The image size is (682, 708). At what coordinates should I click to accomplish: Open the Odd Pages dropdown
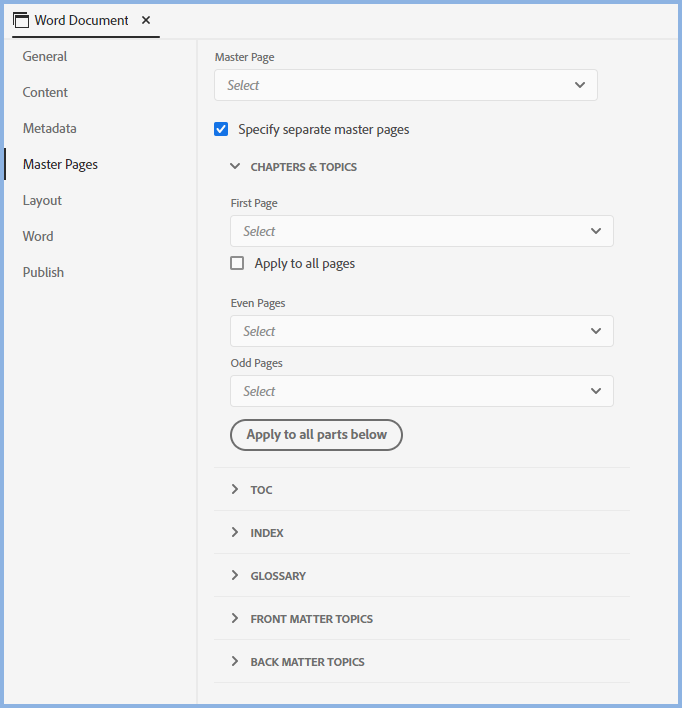pos(421,391)
